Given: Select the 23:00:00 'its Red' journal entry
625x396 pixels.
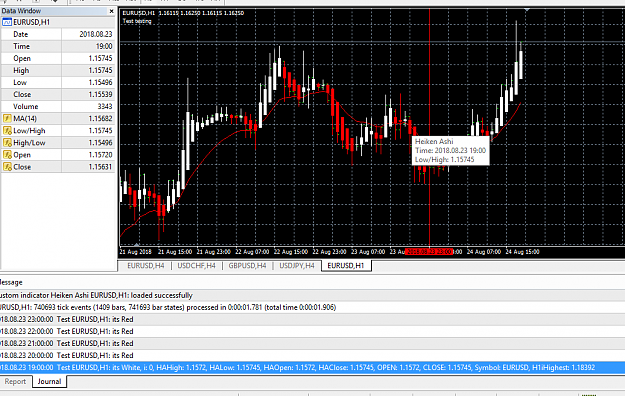Looking at the screenshot, I should point(312,319).
